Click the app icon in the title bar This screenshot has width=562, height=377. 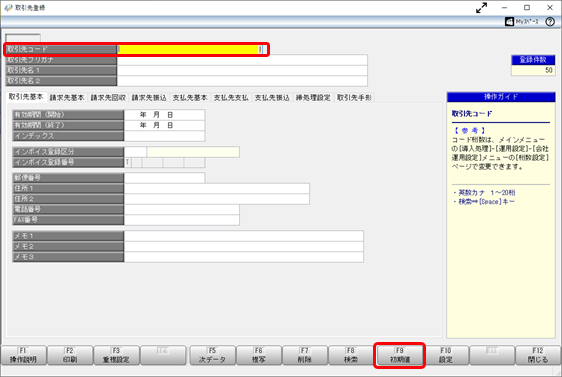coord(8,8)
